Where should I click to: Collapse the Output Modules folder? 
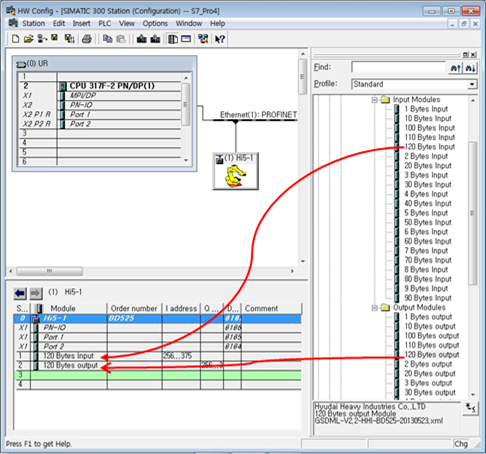(x=375, y=308)
